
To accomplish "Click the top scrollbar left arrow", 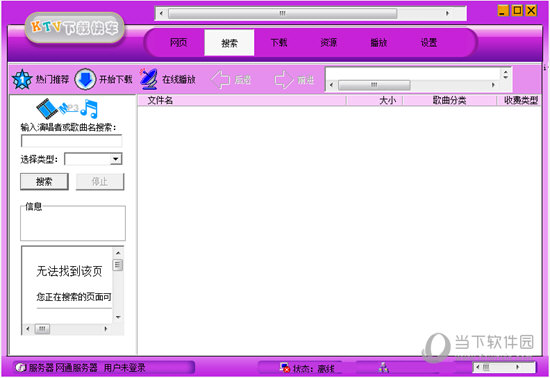I will point(161,13).
